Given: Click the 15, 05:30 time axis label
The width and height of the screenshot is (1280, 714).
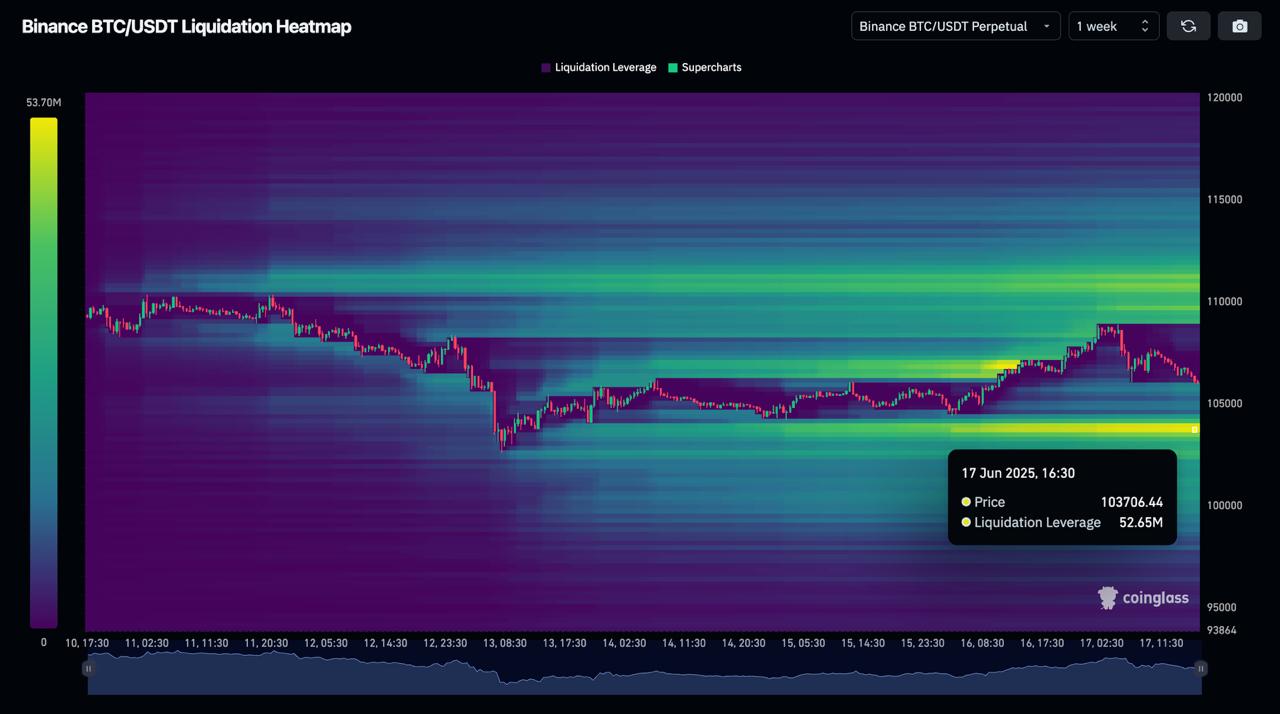Looking at the screenshot, I should click(x=803, y=643).
